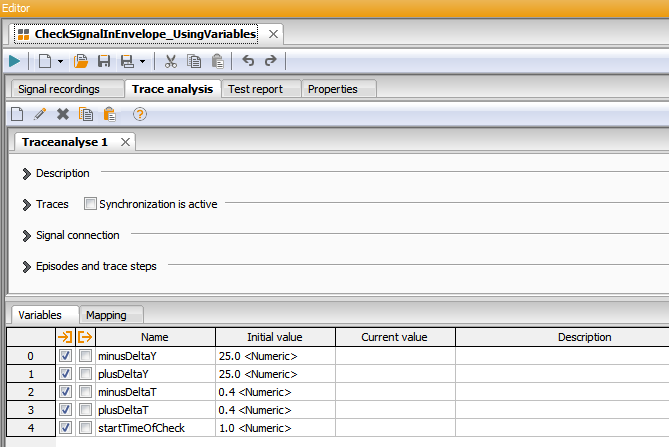This screenshot has width=669, height=447.
Task: Enable Synchronization is active checkbox
Action: click(90, 203)
